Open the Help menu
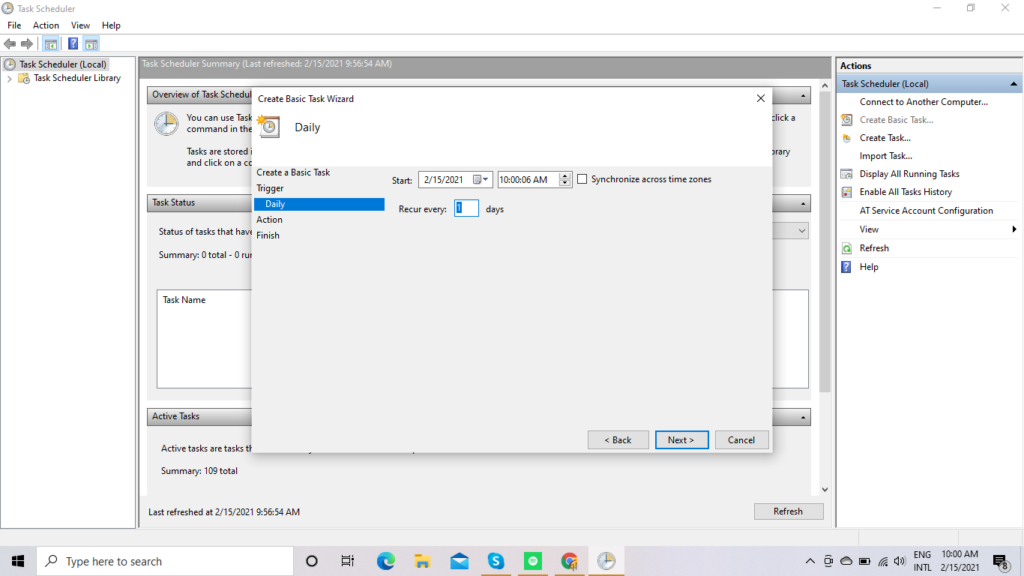 tap(111, 25)
